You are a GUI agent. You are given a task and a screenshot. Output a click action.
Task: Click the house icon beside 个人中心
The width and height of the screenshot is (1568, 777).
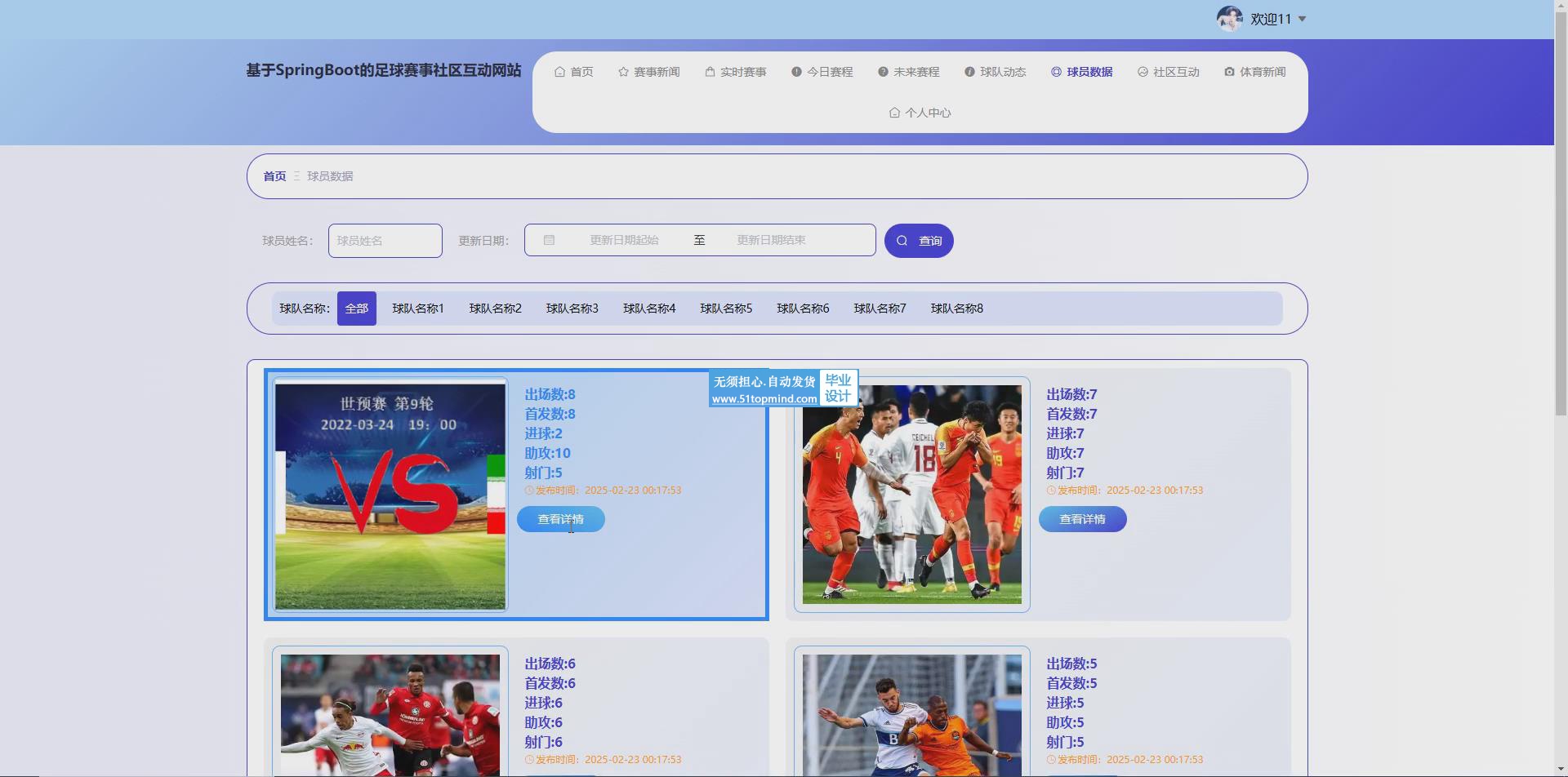(894, 113)
